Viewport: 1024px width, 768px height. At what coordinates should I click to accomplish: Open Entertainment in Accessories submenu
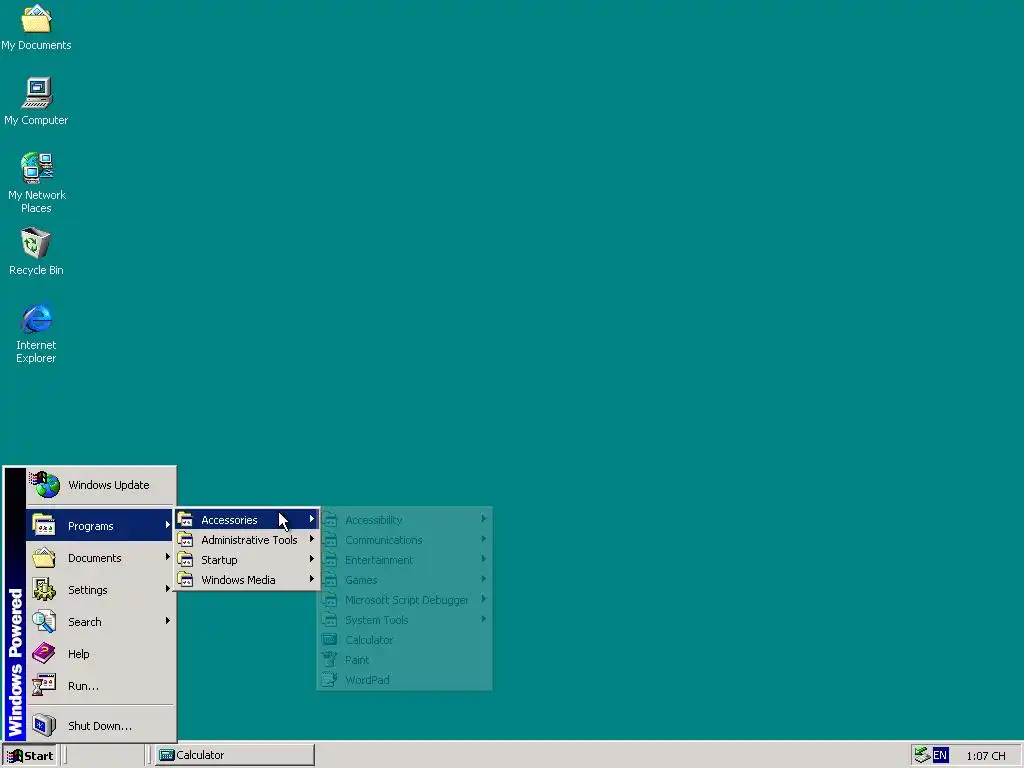coord(404,560)
